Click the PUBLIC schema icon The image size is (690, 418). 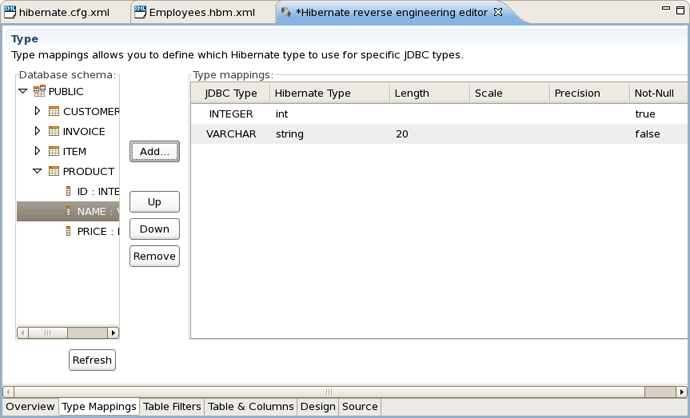39,91
